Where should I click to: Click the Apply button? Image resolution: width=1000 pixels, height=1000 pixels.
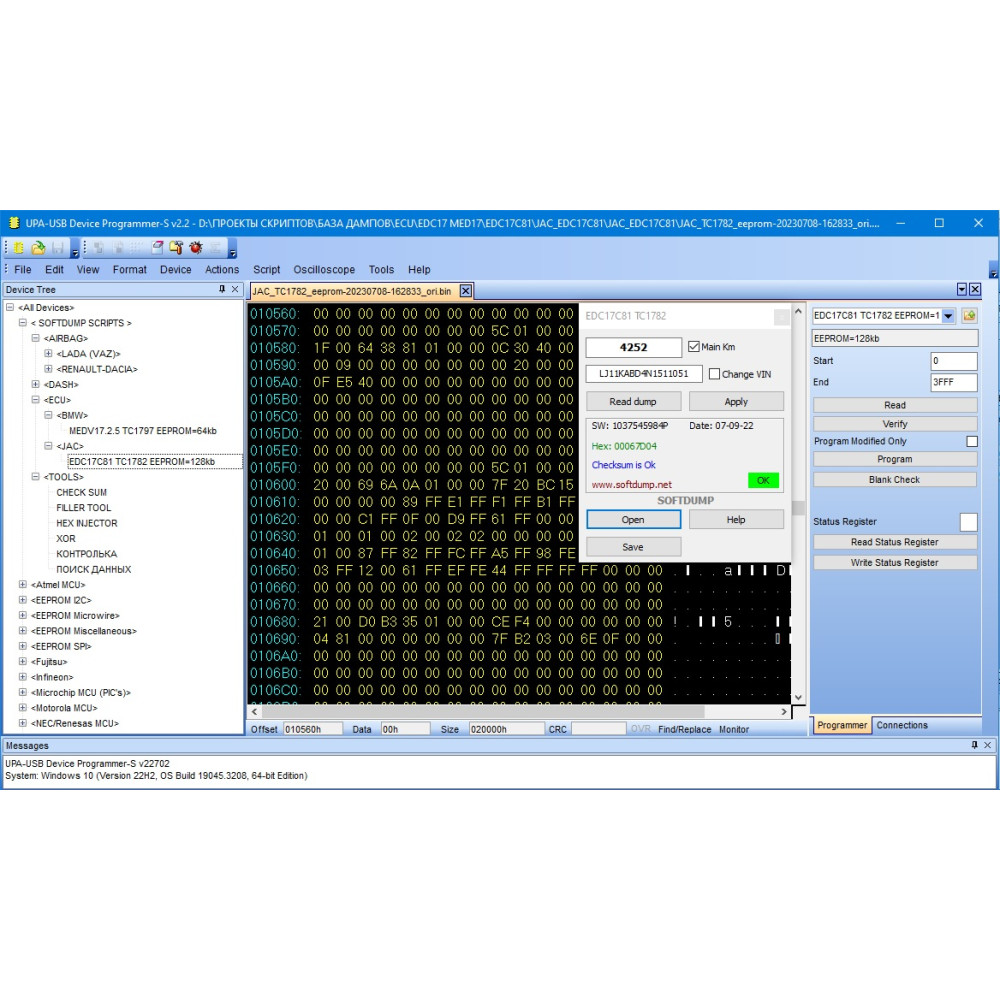point(736,401)
